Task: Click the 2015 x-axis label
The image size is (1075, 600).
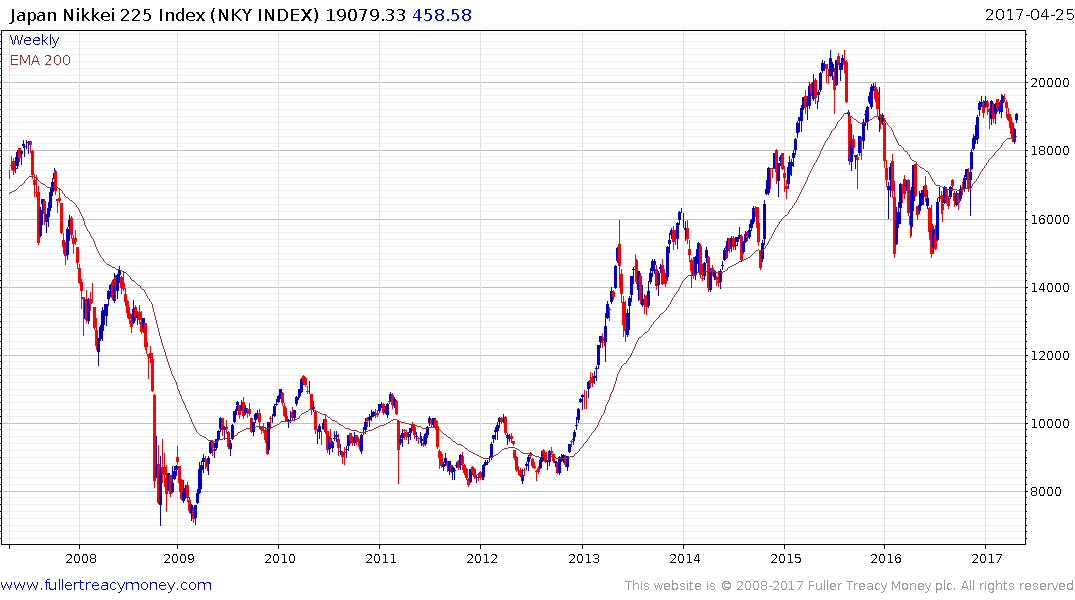Action: click(x=786, y=559)
